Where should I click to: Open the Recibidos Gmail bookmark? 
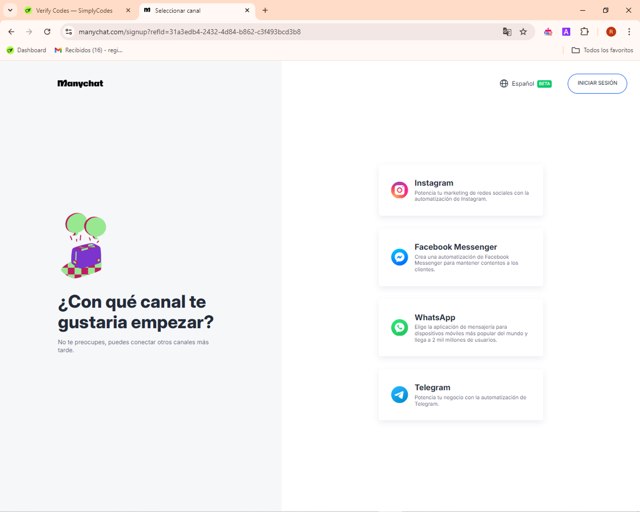click(x=89, y=50)
